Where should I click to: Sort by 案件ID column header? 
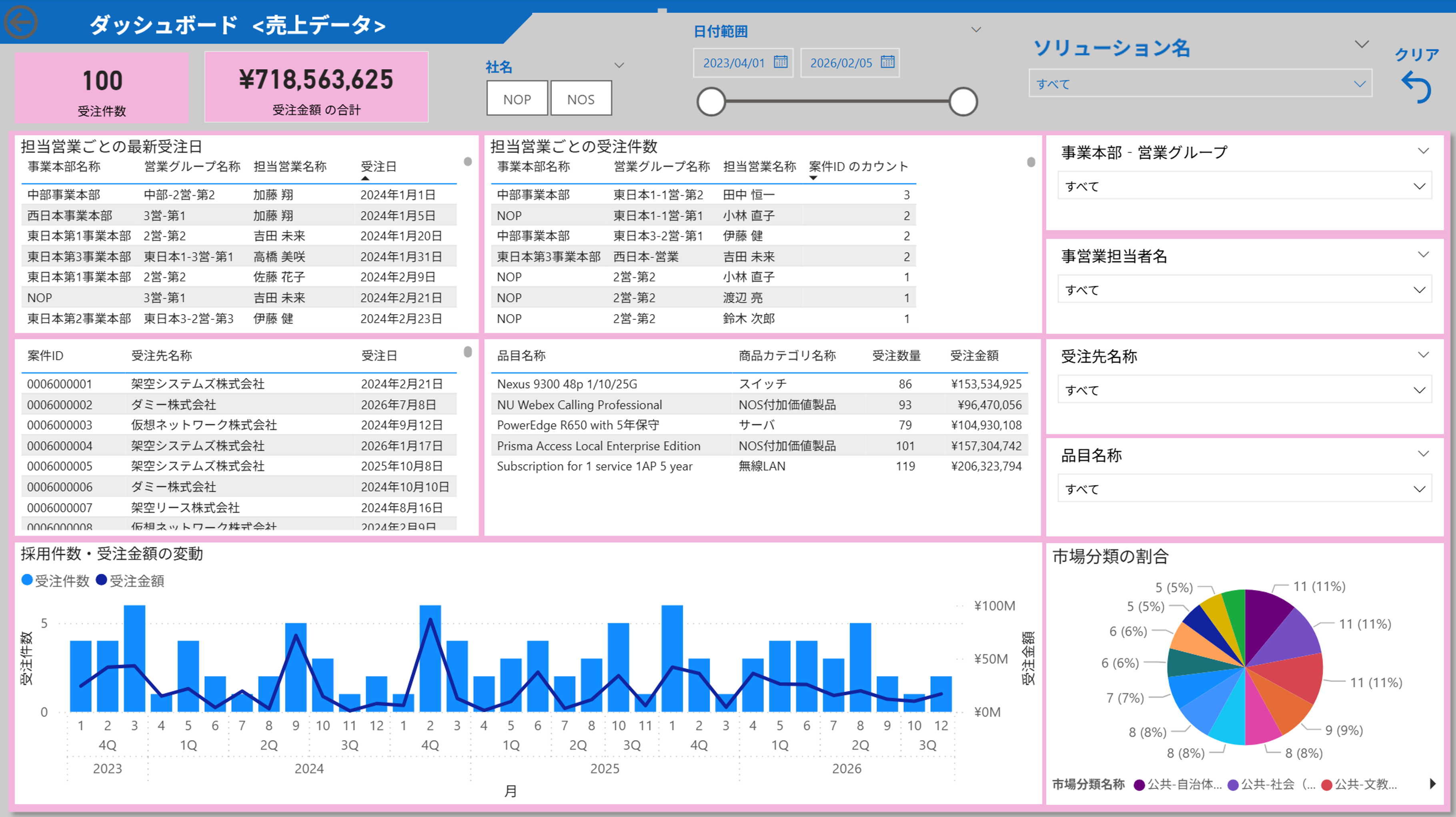click(x=45, y=355)
